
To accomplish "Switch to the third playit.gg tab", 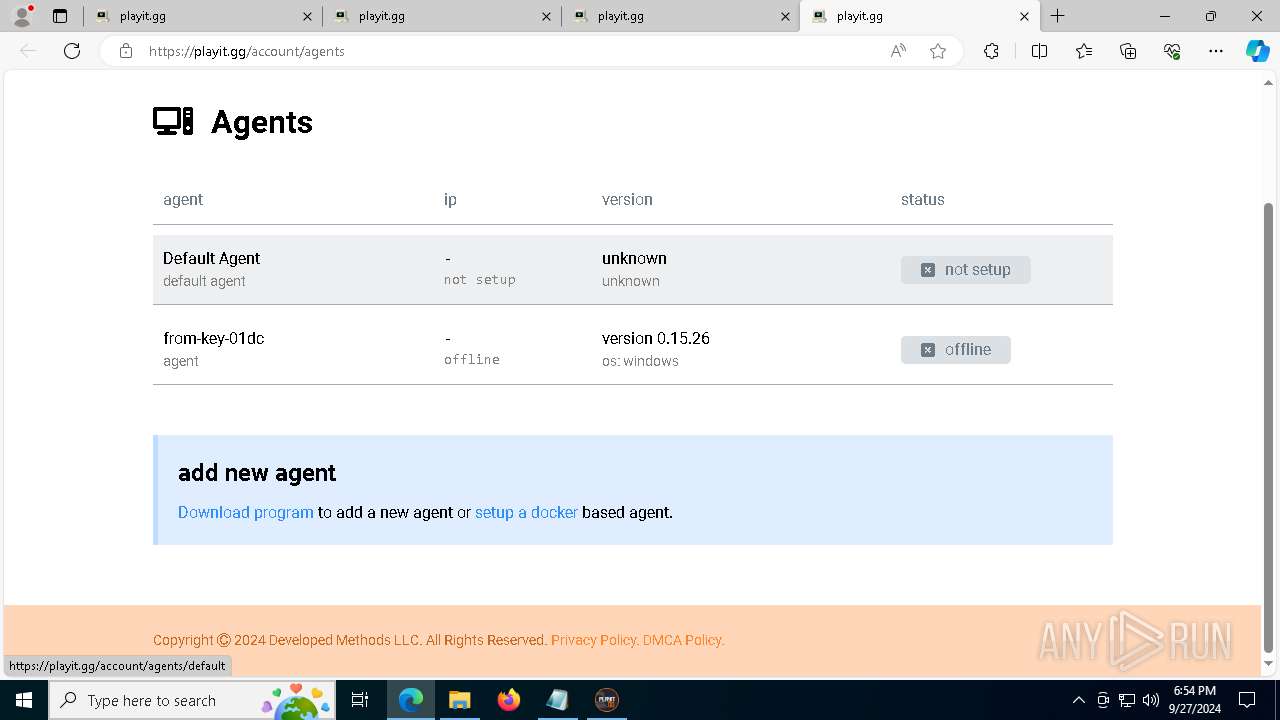I will pos(681,16).
